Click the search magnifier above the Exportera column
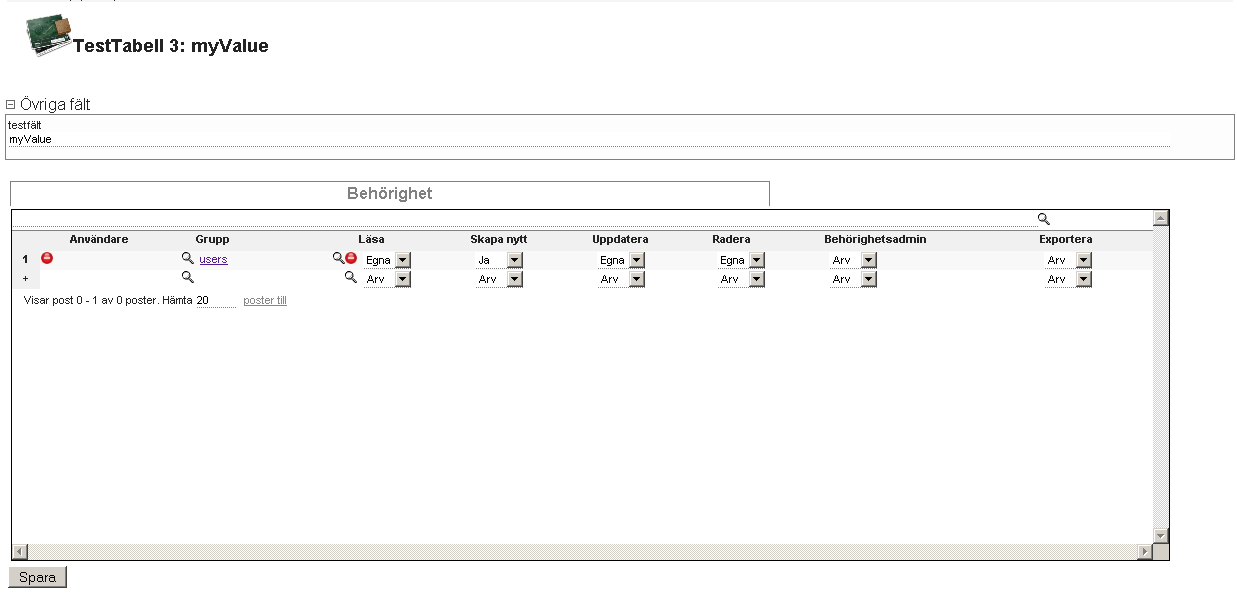Screen dimensions: 1237x593 [1044, 219]
